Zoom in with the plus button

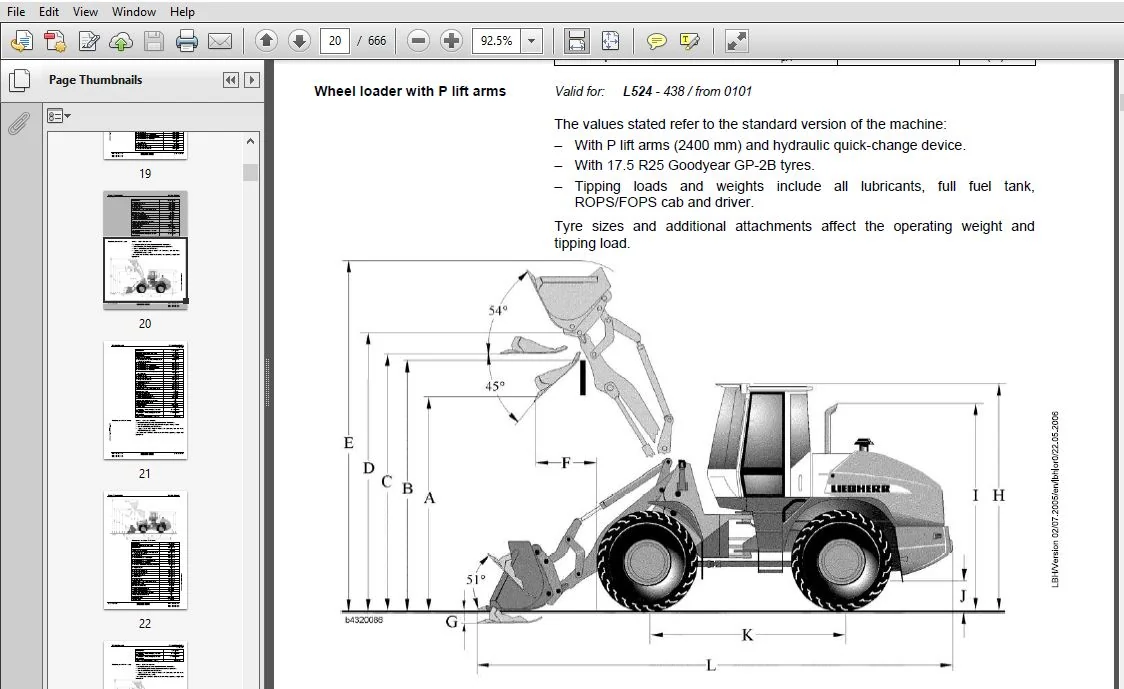[451, 41]
